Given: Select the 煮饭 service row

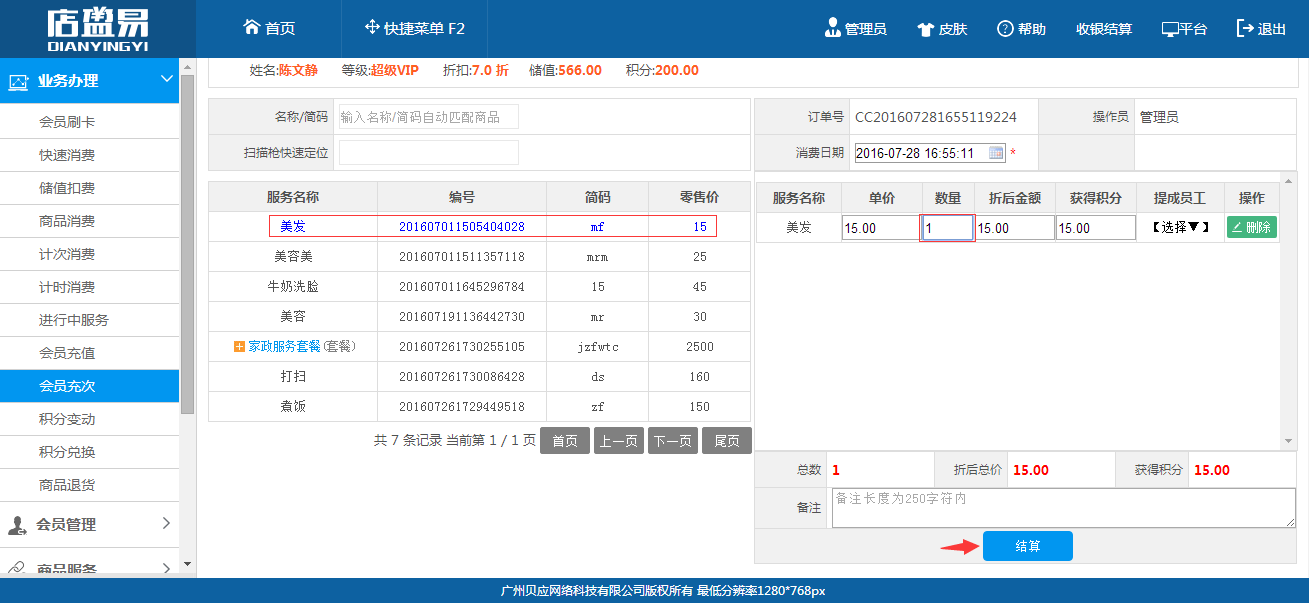Looking at the screenshot, I should coord(479,407).
